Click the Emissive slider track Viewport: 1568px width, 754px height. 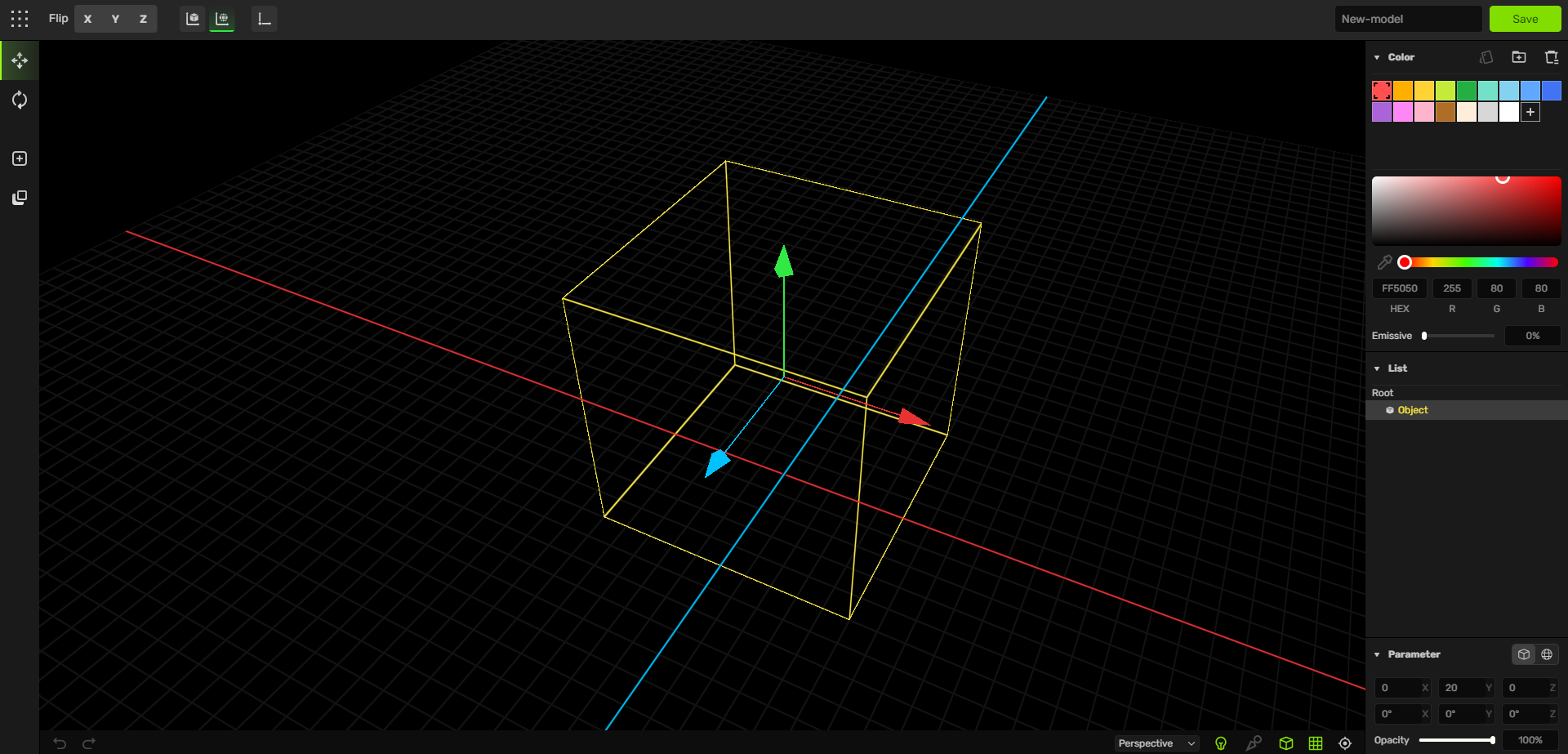[x=1459, y=336]
